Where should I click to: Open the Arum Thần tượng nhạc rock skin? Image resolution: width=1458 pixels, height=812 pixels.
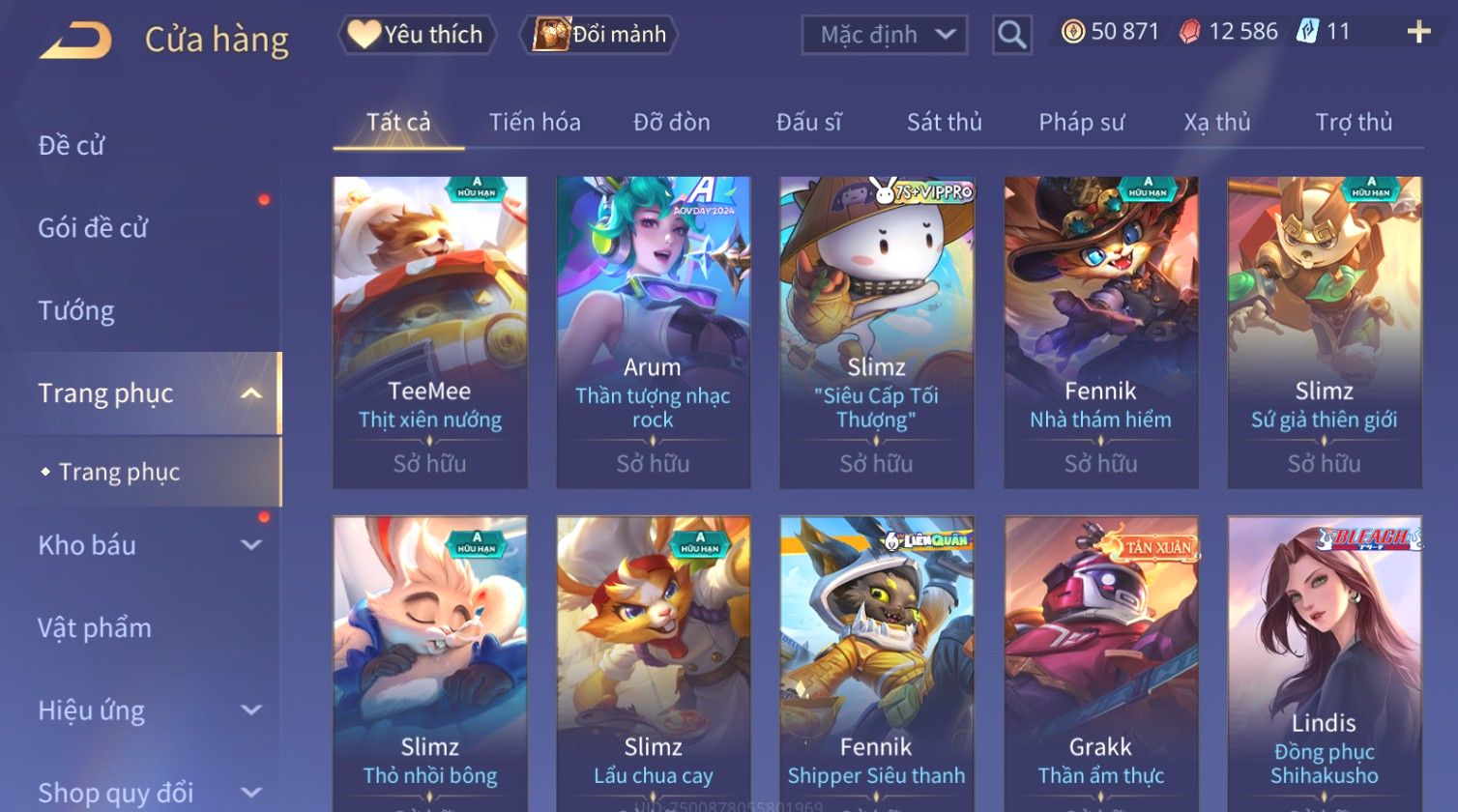653,332
